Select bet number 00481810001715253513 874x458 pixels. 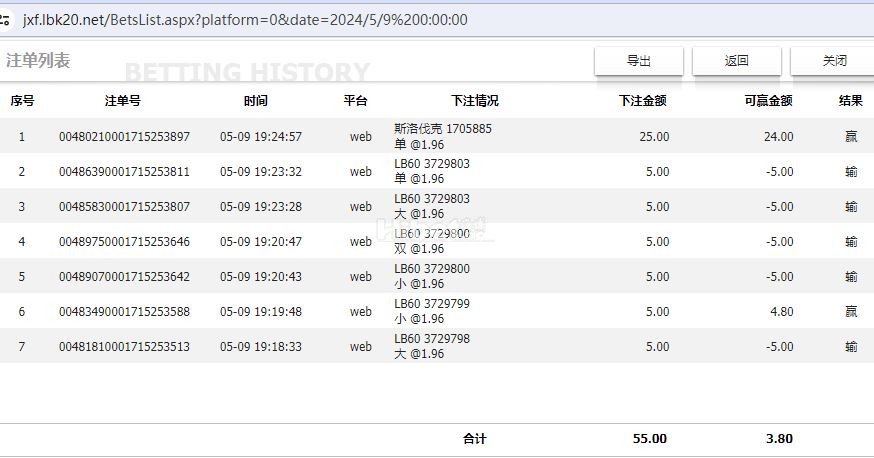[124, 347]
